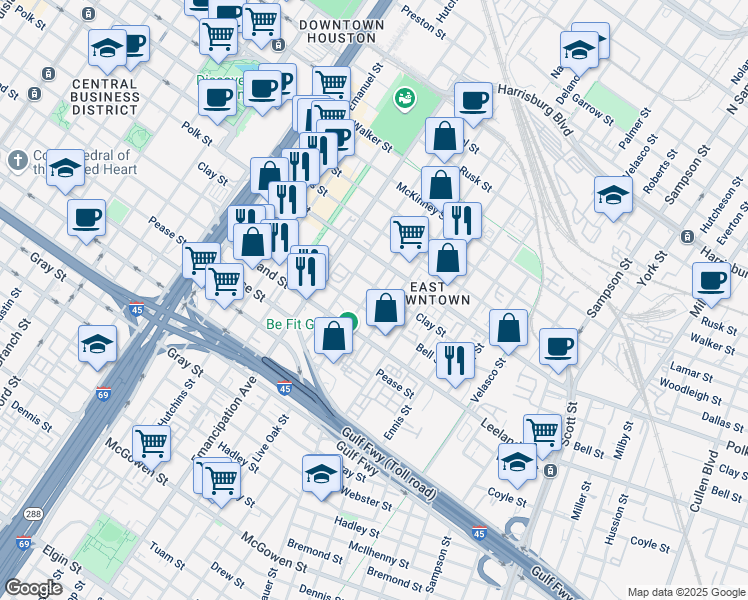Select the transit station icon near Harrisburg east
748x600 pixels.
pyautogui.click(x=687, y=237)
